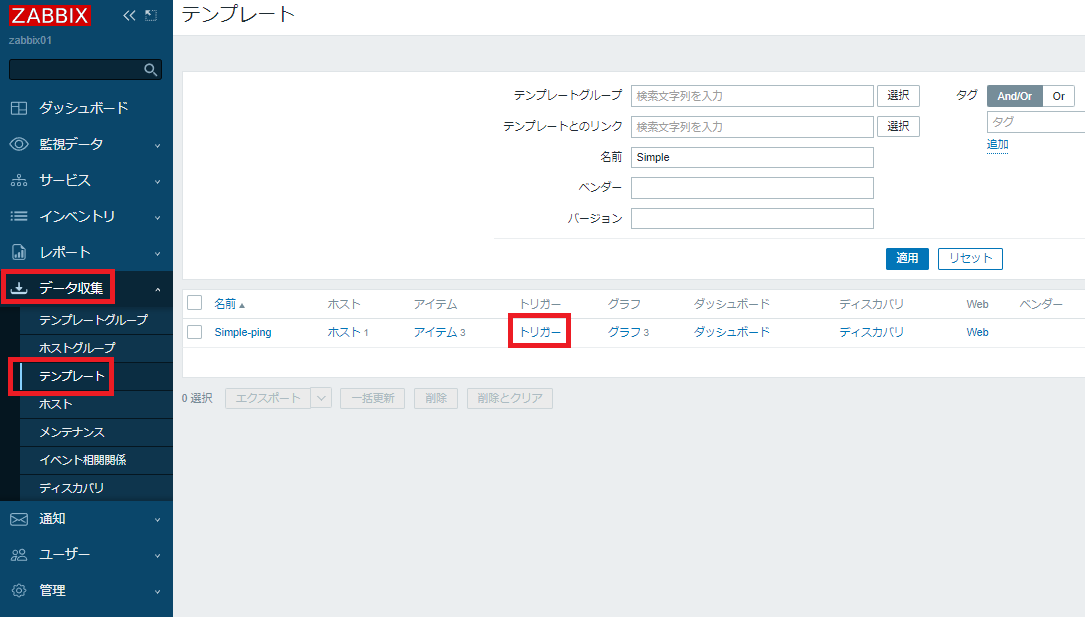Switch the tag filter to Or mode
The width and height of the screenshot is (1085, 617).
(x=1059, y=95)
